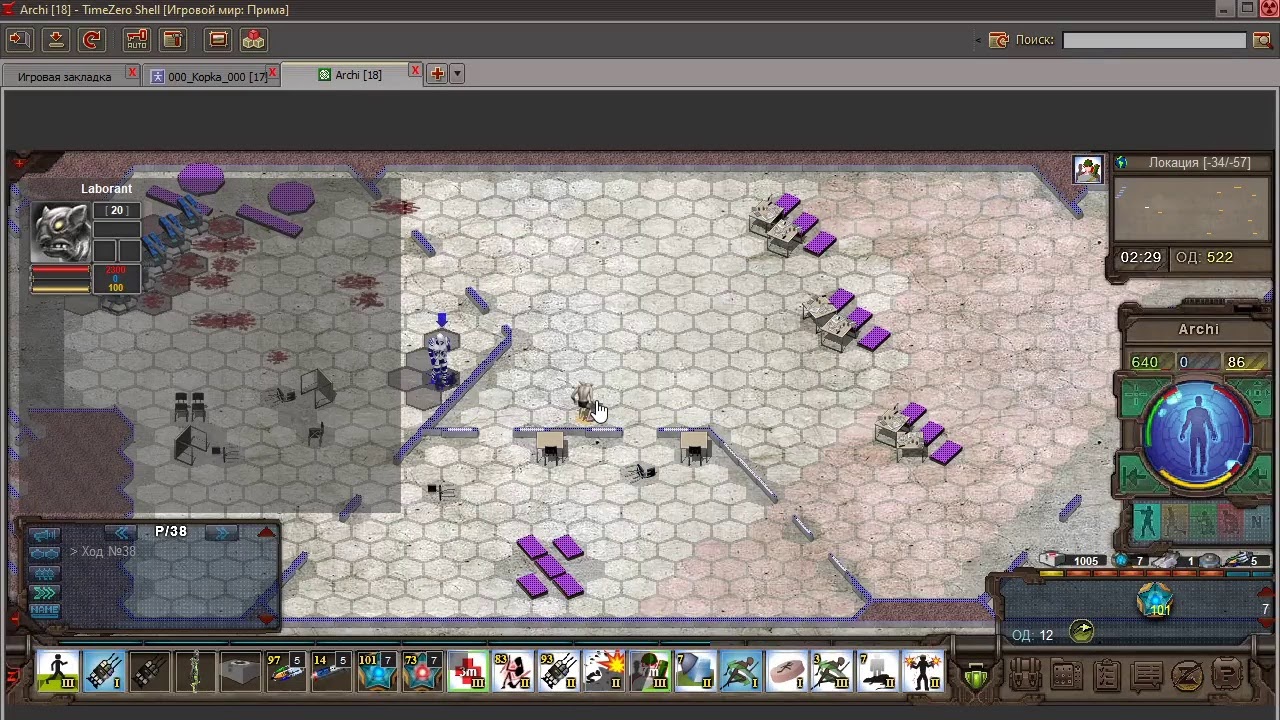Click the plus button to add a new tab
1280x720 pixels.
(437, 74)
